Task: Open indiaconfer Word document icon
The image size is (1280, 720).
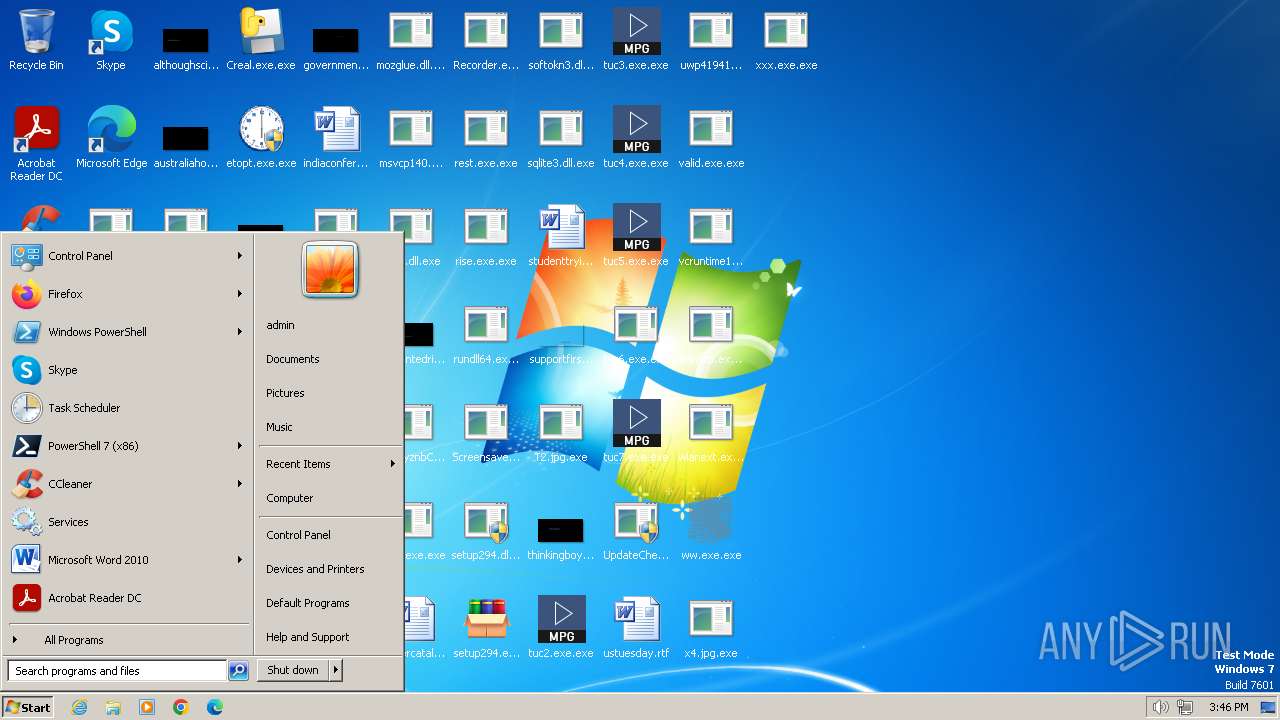Action: point(336,138)
